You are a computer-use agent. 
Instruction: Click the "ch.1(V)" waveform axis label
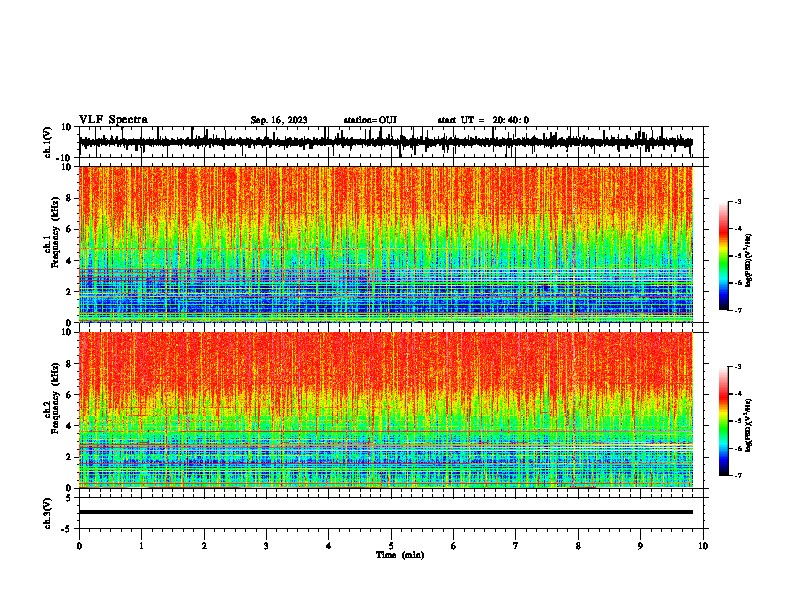48,142
